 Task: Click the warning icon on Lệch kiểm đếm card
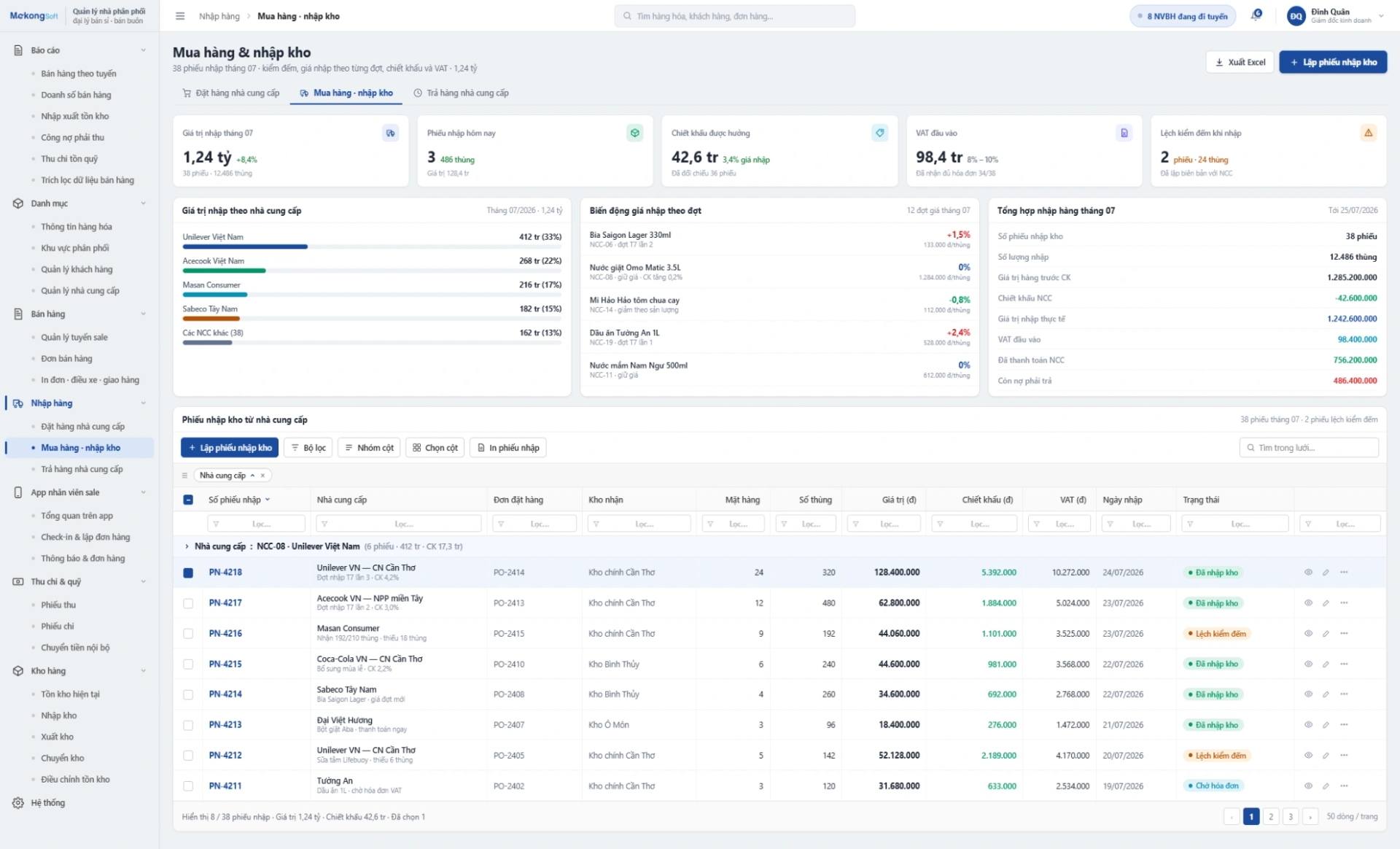coord(1369,133)
